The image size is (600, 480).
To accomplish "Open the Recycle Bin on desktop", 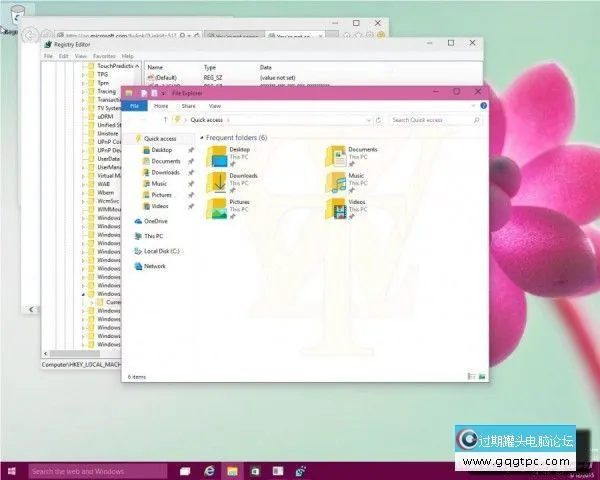I will click(20, 18).
